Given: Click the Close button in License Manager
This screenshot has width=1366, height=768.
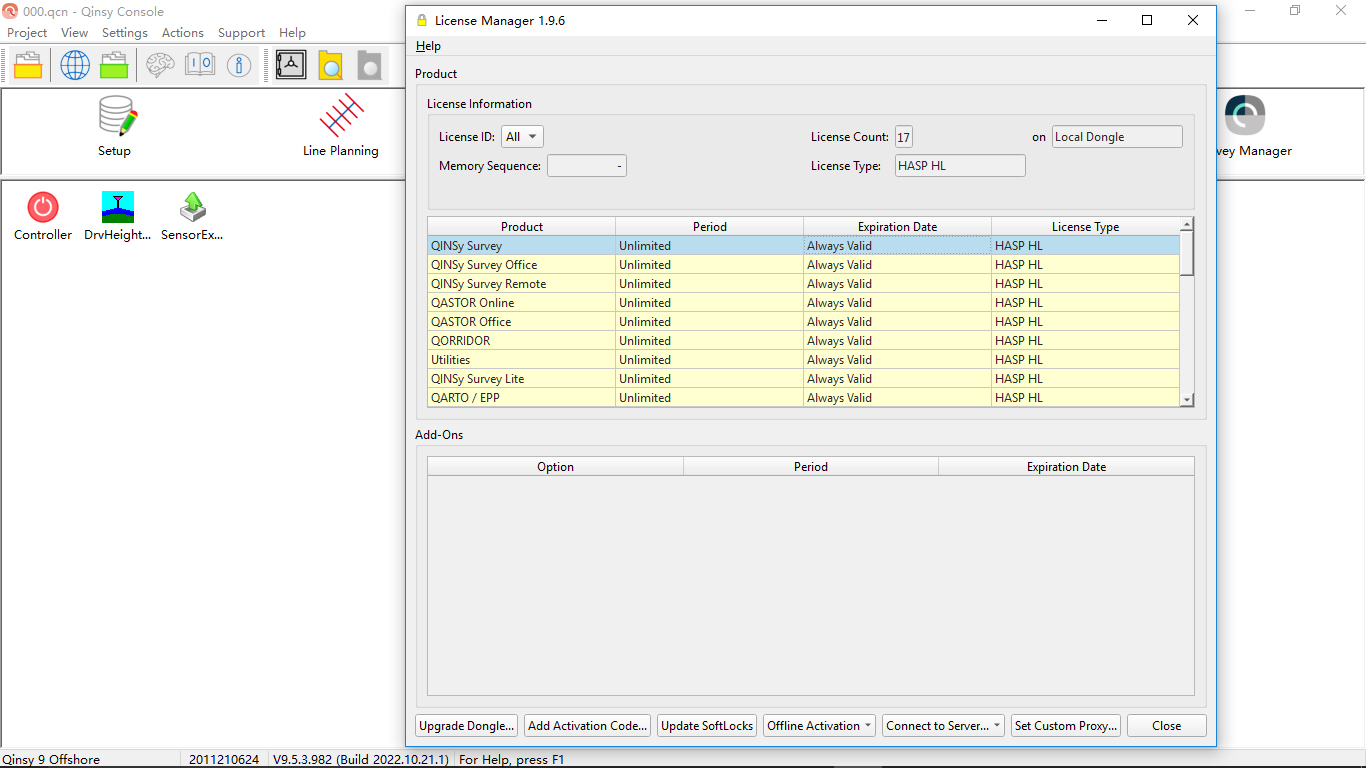Looking at the screenshot, I should (x=1167, y=726).
